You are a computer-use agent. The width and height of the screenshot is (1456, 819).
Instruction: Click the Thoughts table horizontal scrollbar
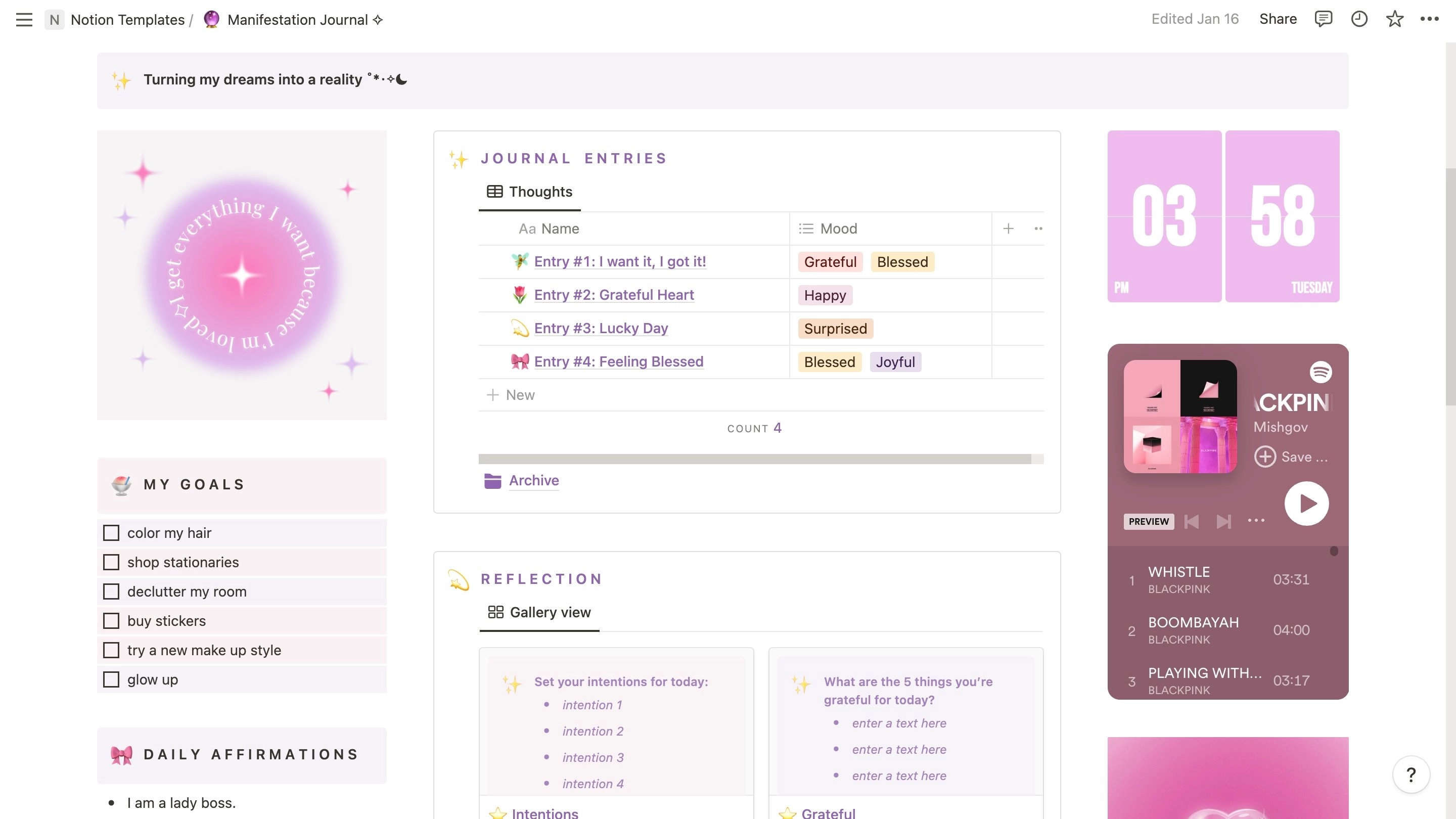pyautogui.click(x=755, y=459)
